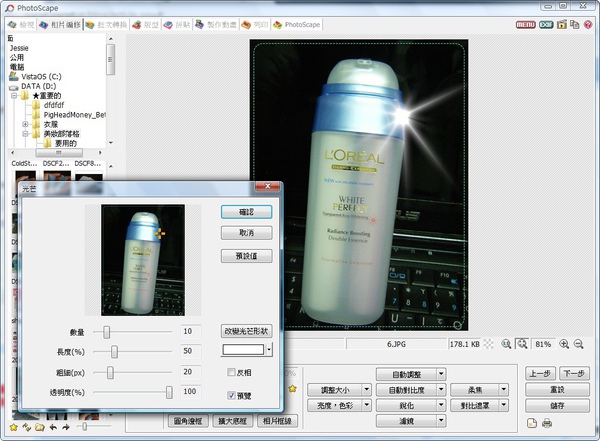Image resolution: width=600 pixels, height=441 pixels.
Task: Click the 改變光芒形狀 button
Action: 246,331
